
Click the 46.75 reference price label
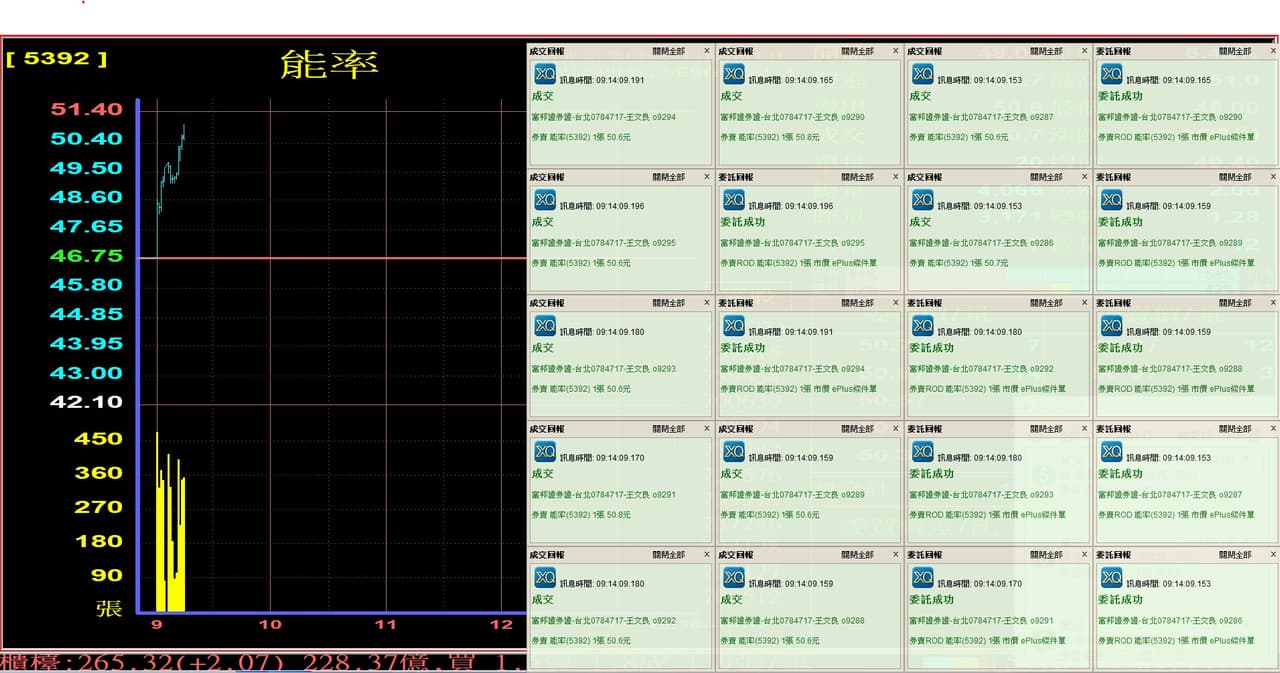tap(86, 256)
